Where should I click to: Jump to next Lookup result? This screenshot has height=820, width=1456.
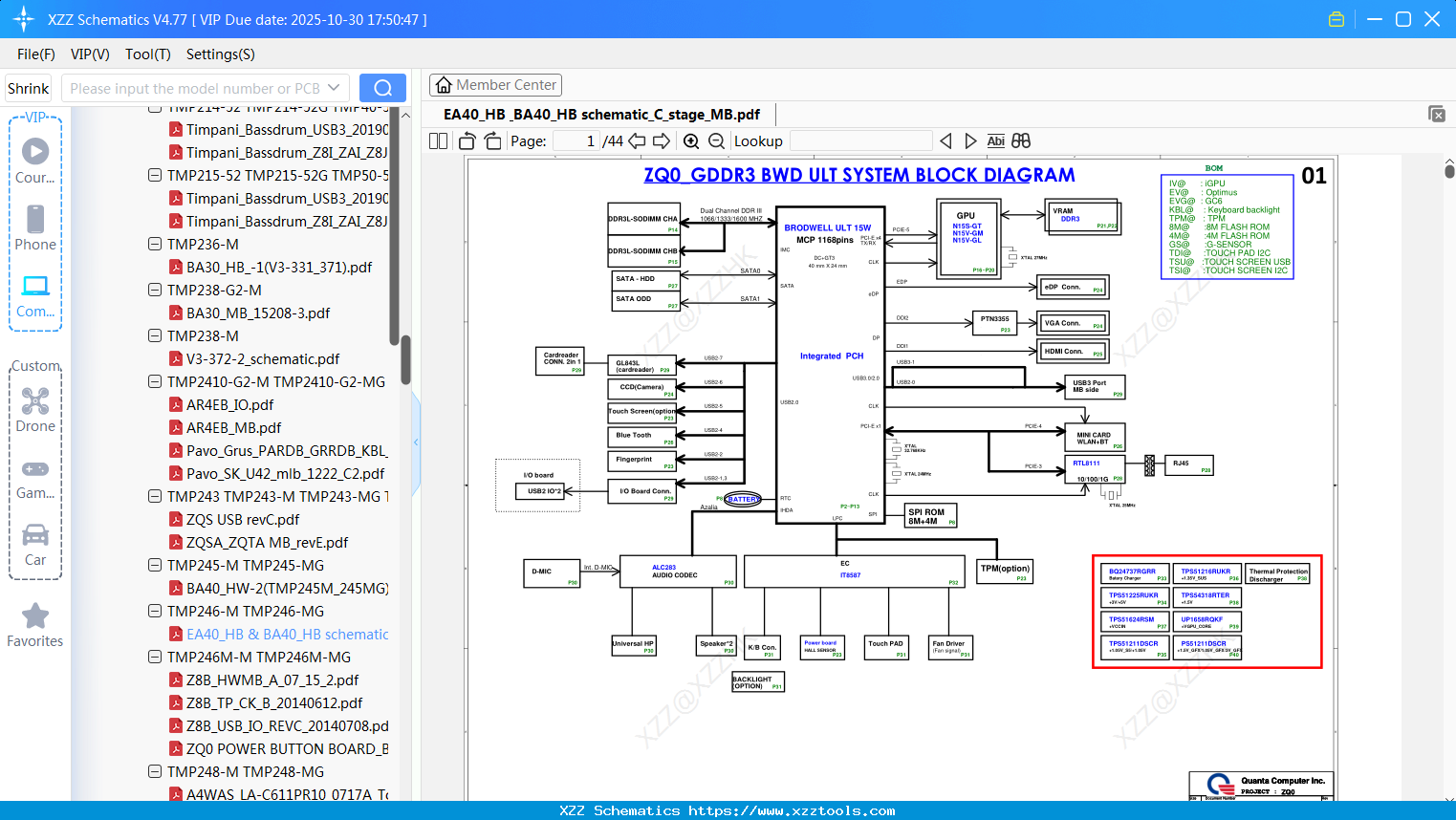[970, 141]
